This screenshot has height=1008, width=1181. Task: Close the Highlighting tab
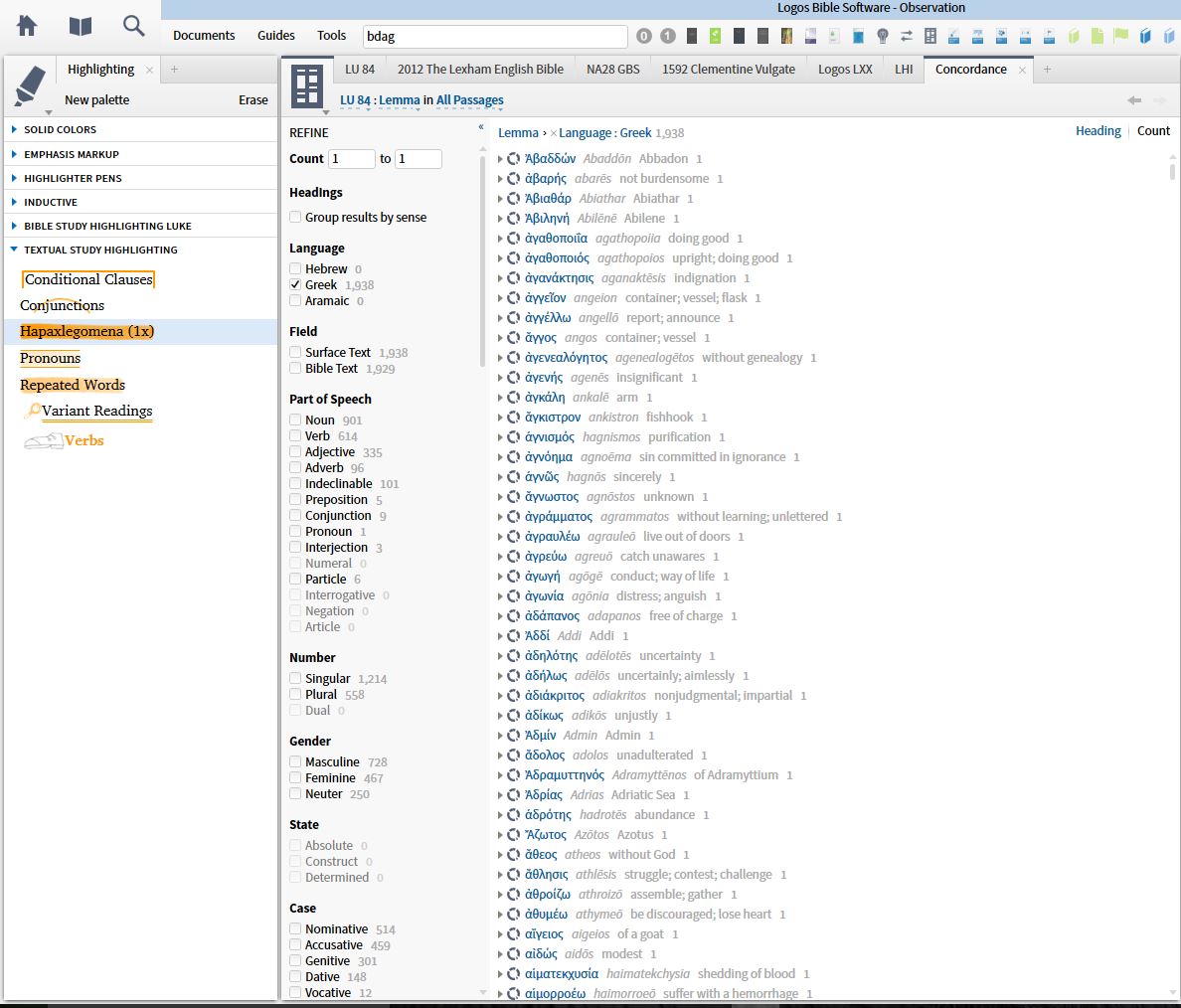click(x=149, y=70)
